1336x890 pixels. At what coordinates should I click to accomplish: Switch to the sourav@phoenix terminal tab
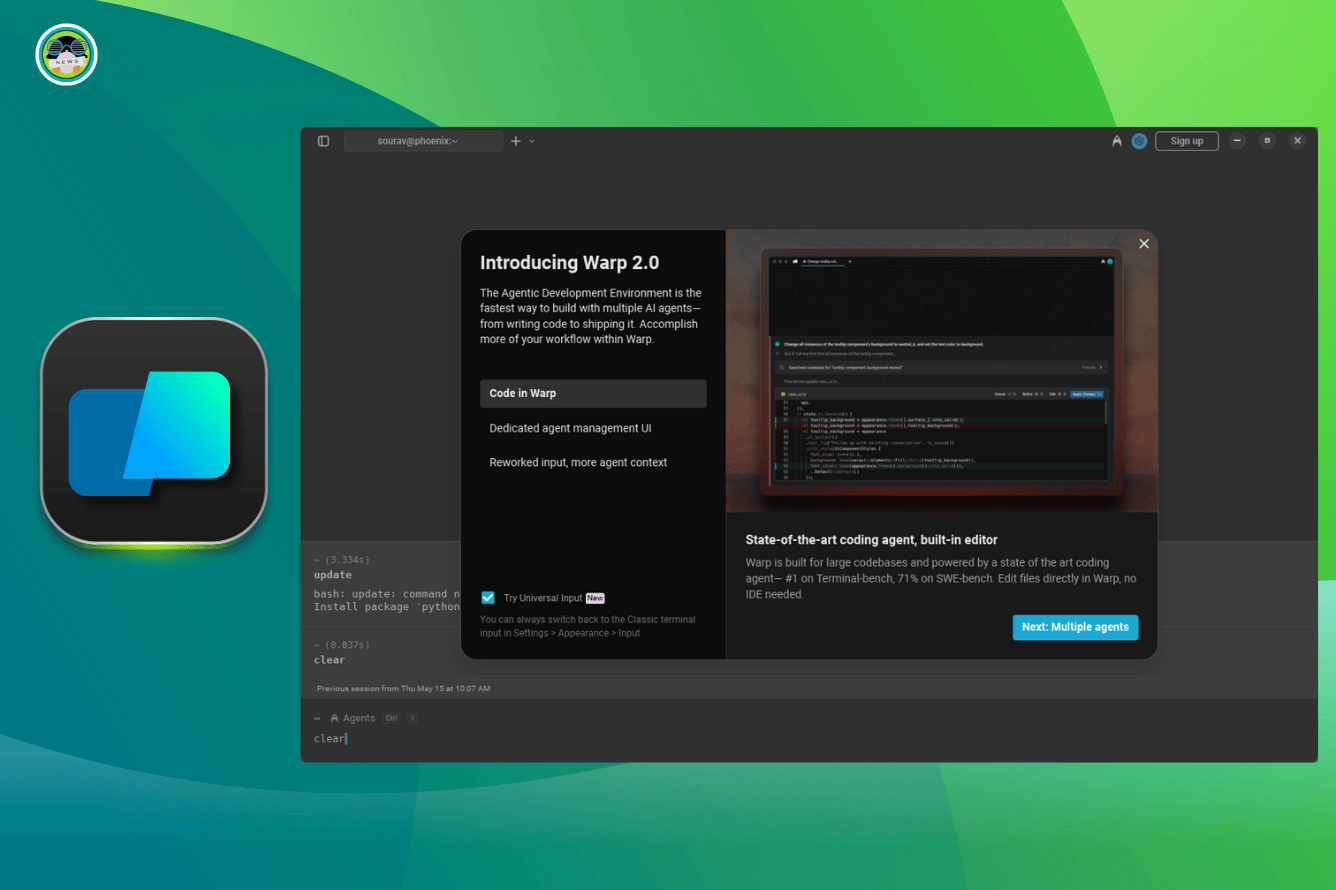click(423, 141)
